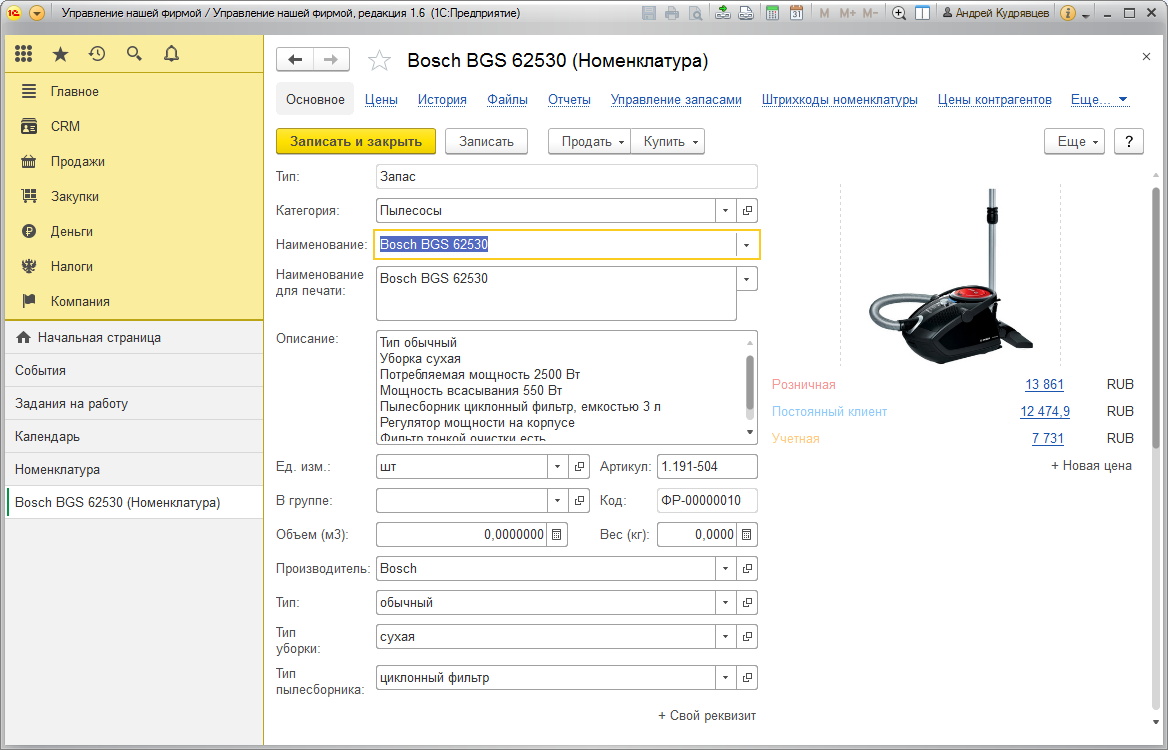Open the Управление запасами tab
Viewport: 1168px width, 750px height.
point(676,100)
